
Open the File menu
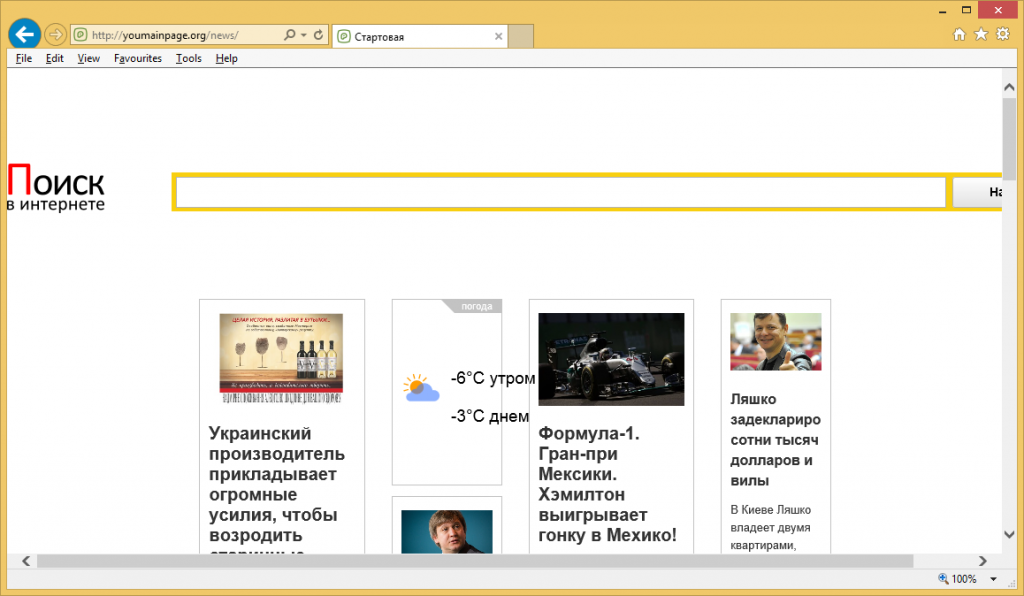[24, 58]
